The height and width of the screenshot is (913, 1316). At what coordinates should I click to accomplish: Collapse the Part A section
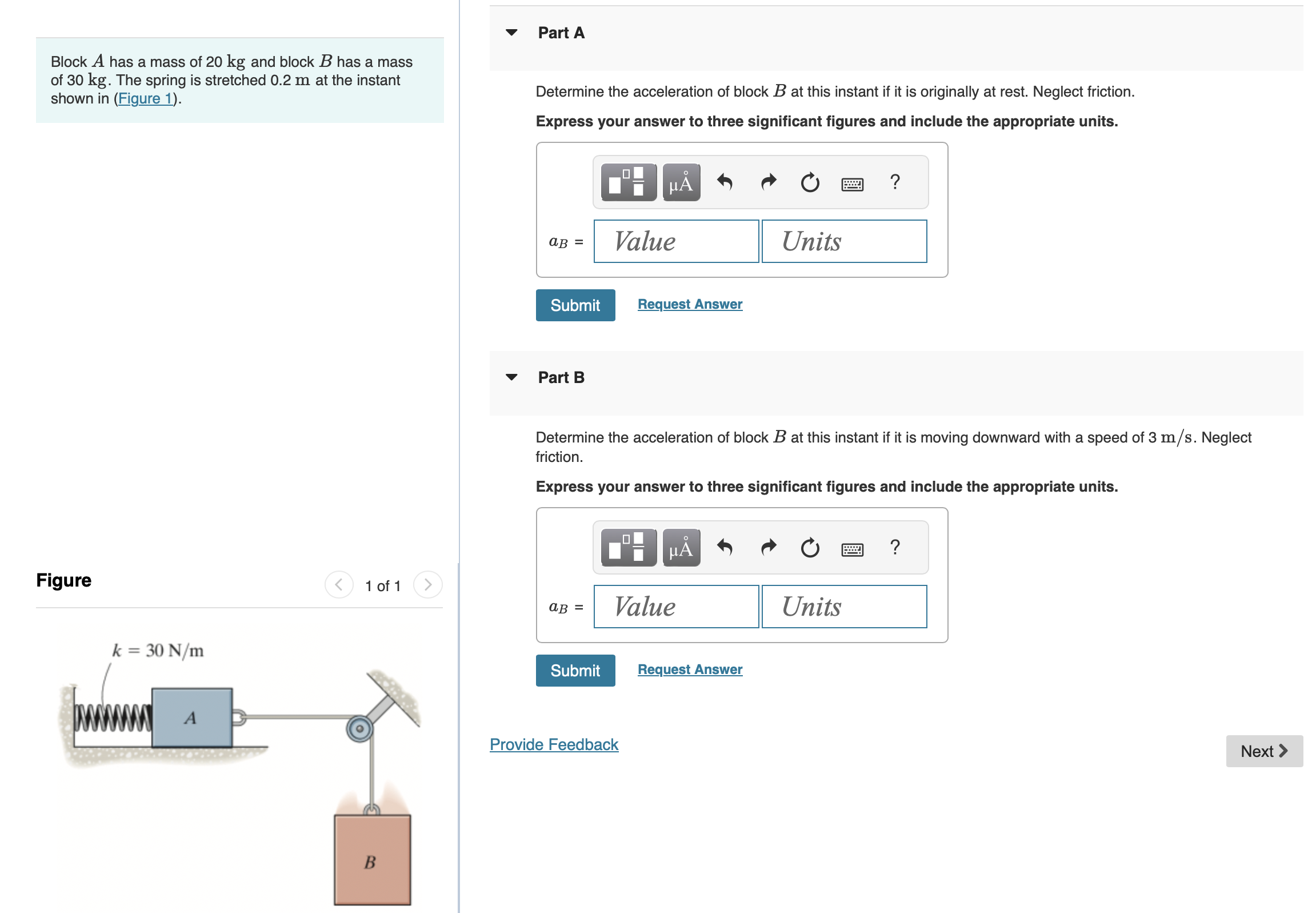(511, 33)
